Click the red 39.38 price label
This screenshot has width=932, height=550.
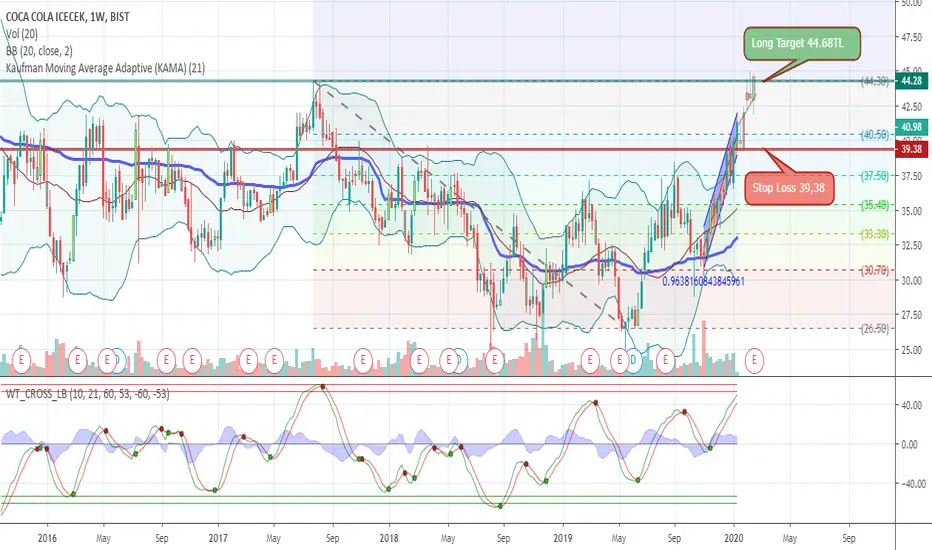tap(911, 149)
